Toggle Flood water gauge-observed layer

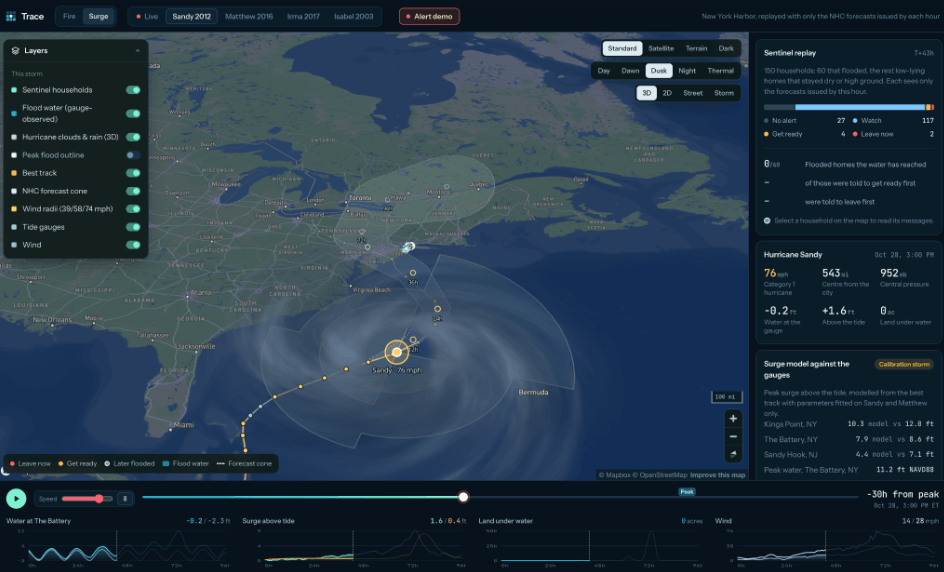pos(133,113)
